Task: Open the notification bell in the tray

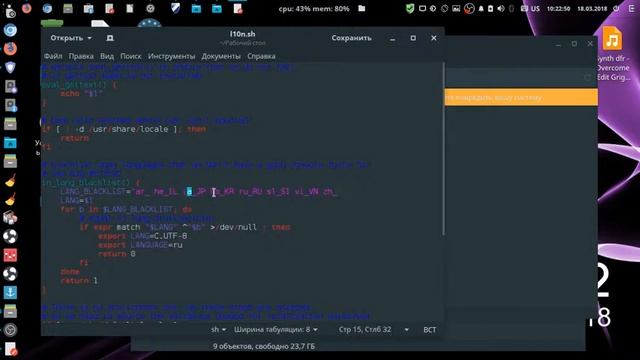Action: tap(481, 9)
